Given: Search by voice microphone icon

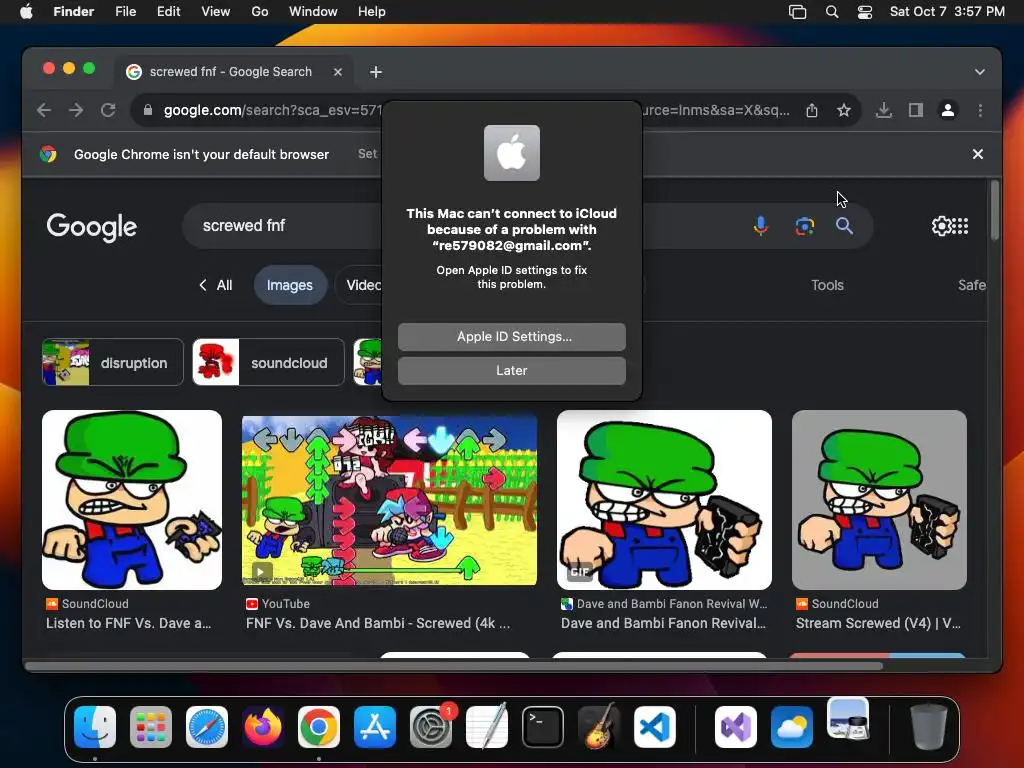Looking at the screenshot, I should pos(760,226).
